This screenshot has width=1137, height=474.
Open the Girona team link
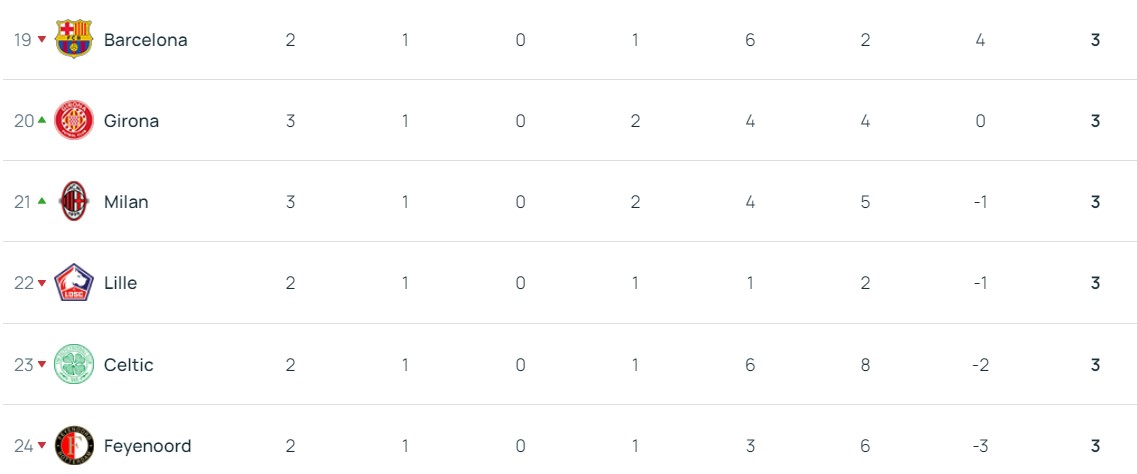tap(131, 121)
